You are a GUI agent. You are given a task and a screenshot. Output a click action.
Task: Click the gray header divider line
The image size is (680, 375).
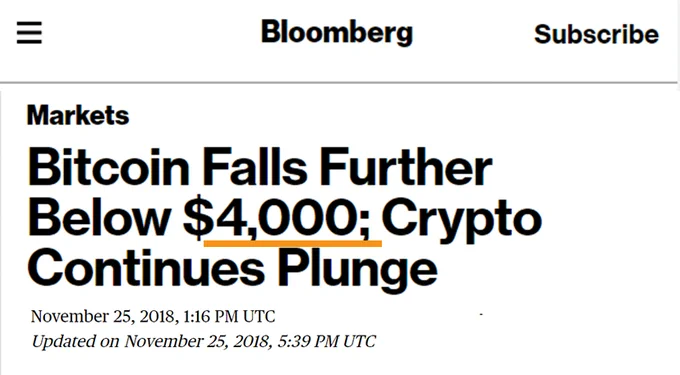pos(338,82)
